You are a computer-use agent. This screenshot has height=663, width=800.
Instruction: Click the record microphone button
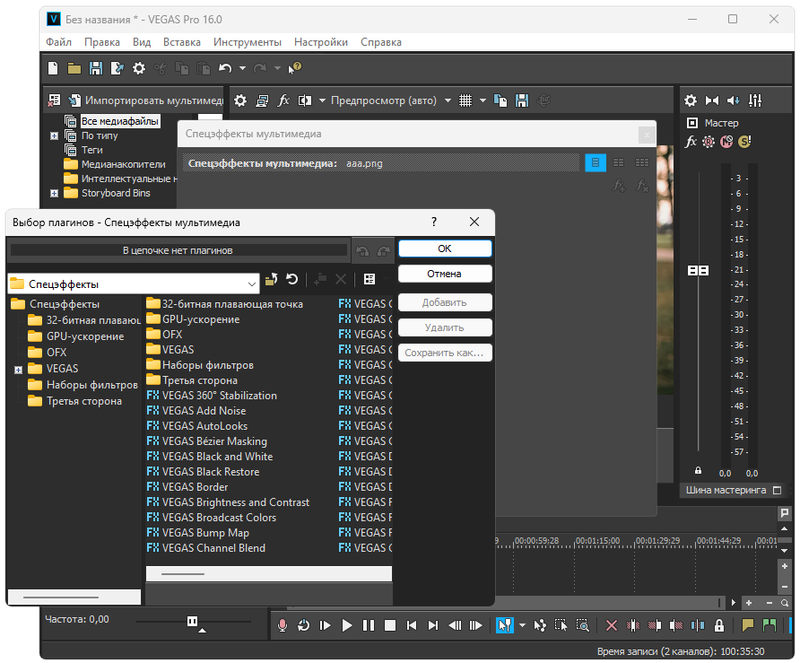[x=283, y=625]
